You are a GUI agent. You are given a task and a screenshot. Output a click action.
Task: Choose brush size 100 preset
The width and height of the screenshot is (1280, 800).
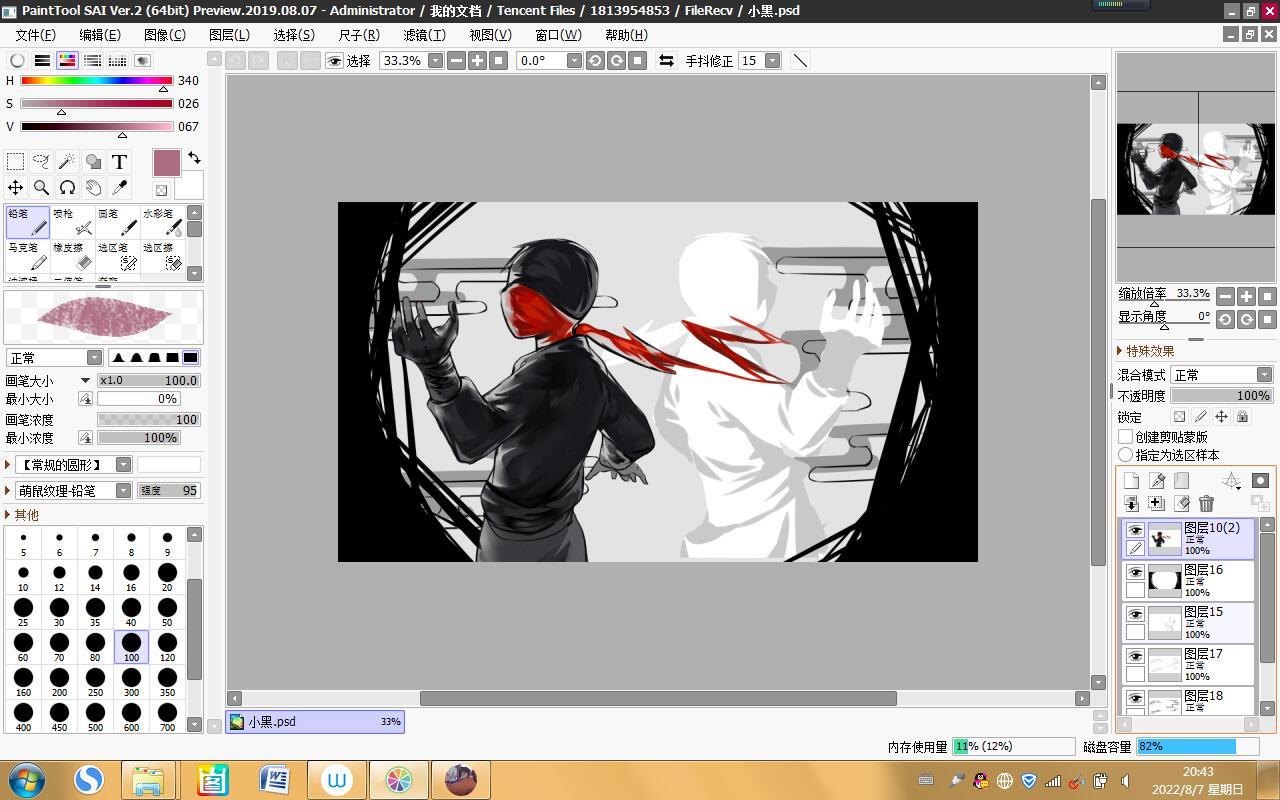[131, 646]
